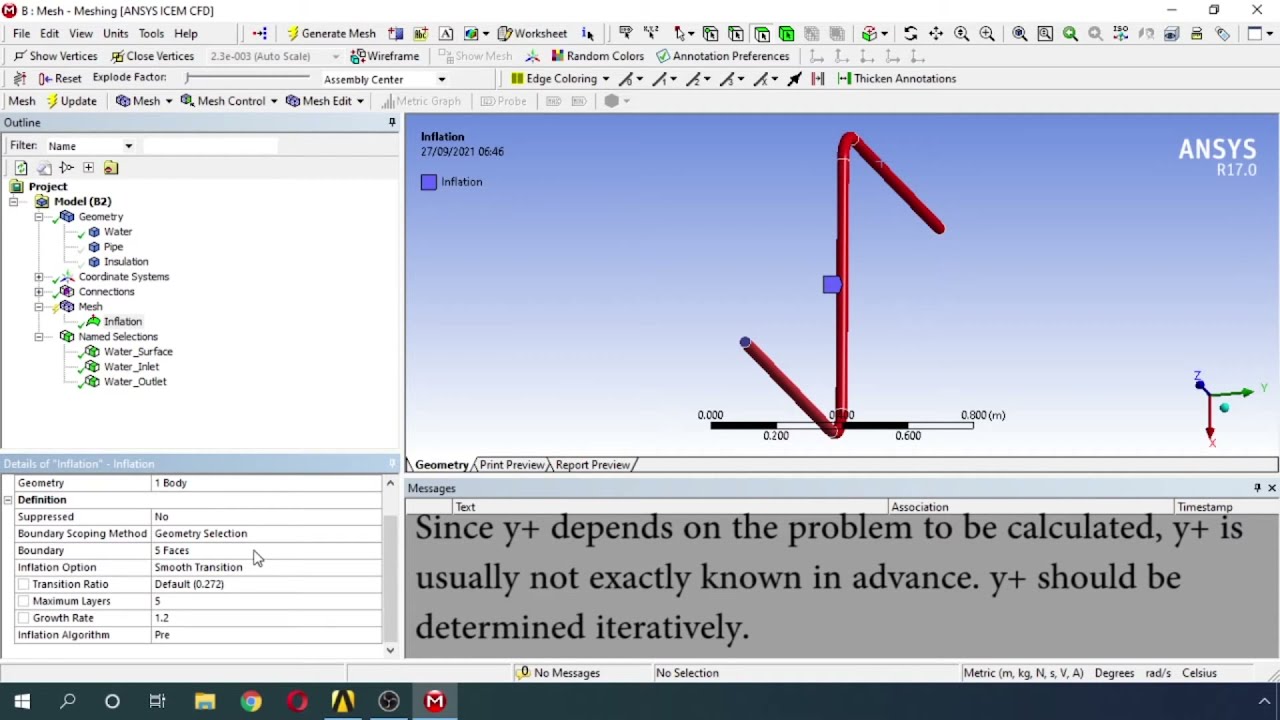Tick the Transition Ratio parameter checkbox
The image size is (1280, 720).
(23, 584)
